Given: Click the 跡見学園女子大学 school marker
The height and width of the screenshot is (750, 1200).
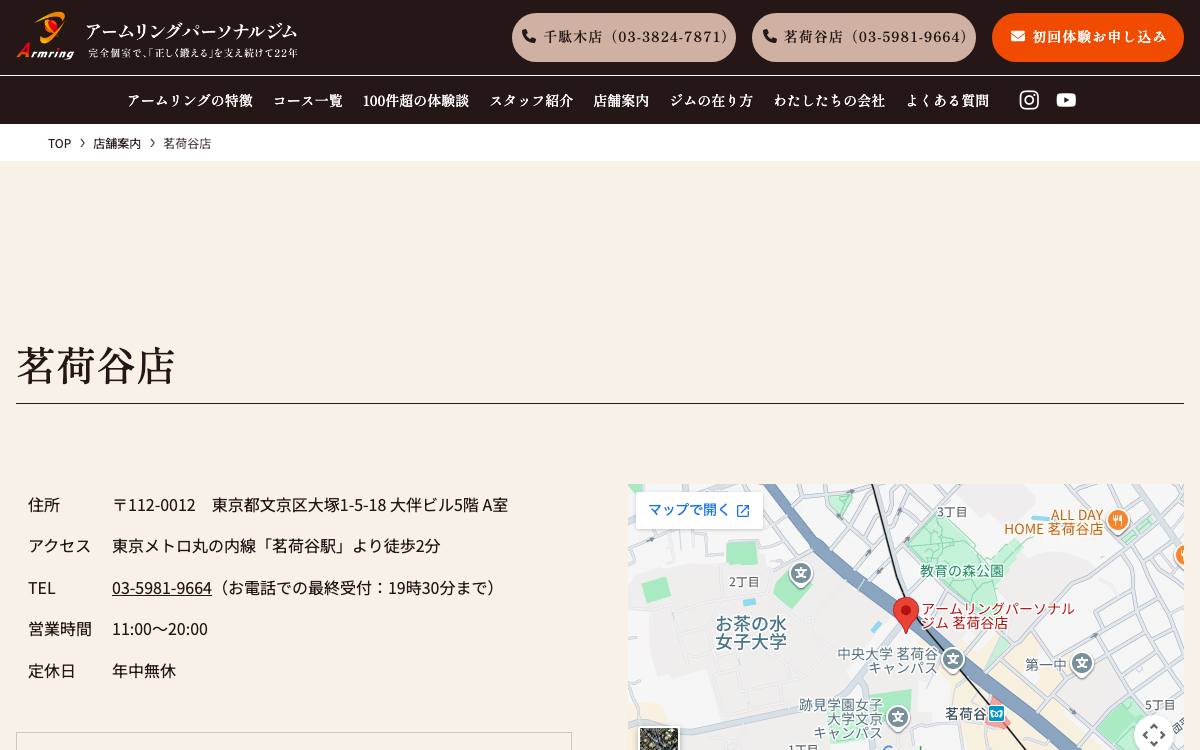Looking at the screenshot, I should [898, 717].
